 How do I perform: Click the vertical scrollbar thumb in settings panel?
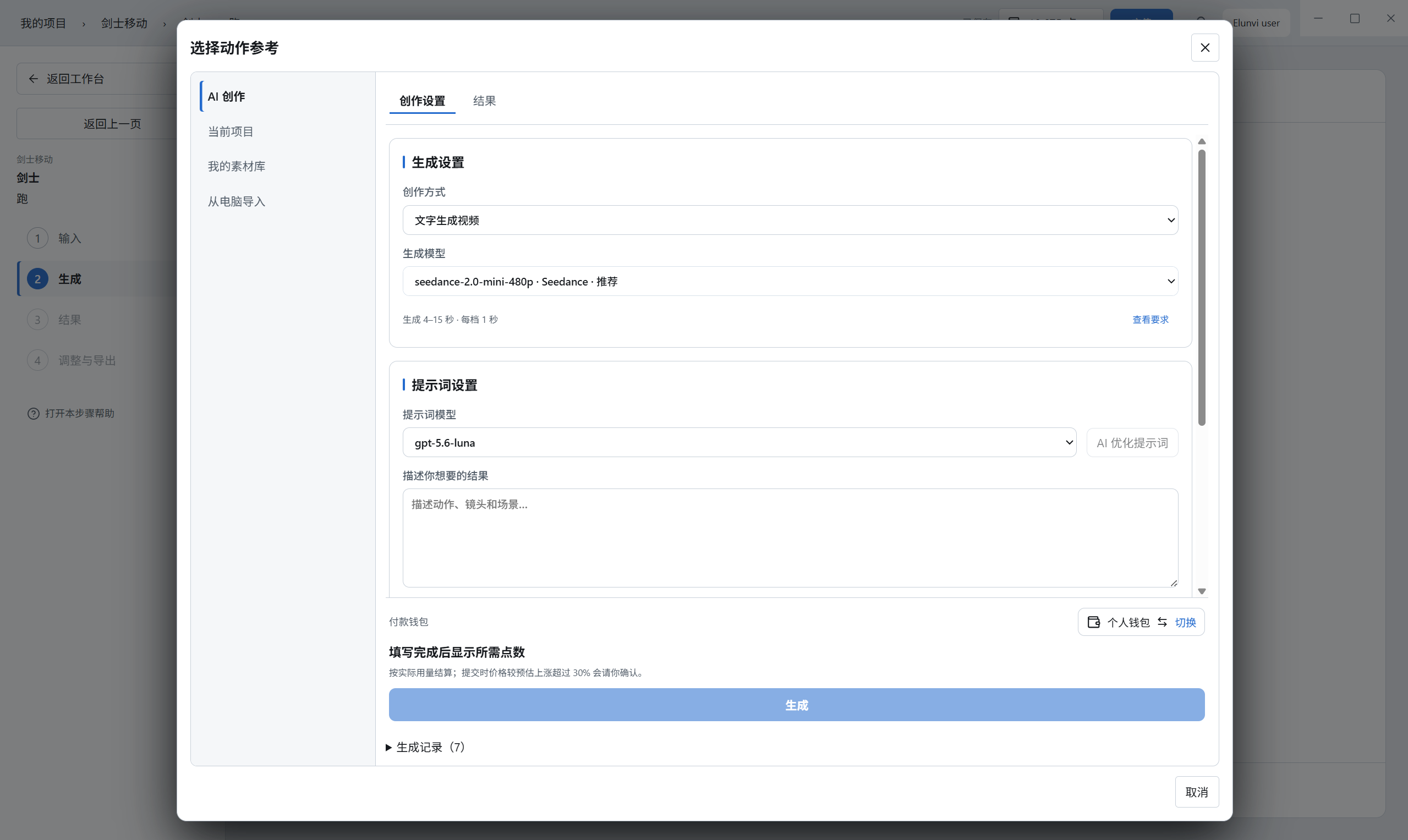1201,288
